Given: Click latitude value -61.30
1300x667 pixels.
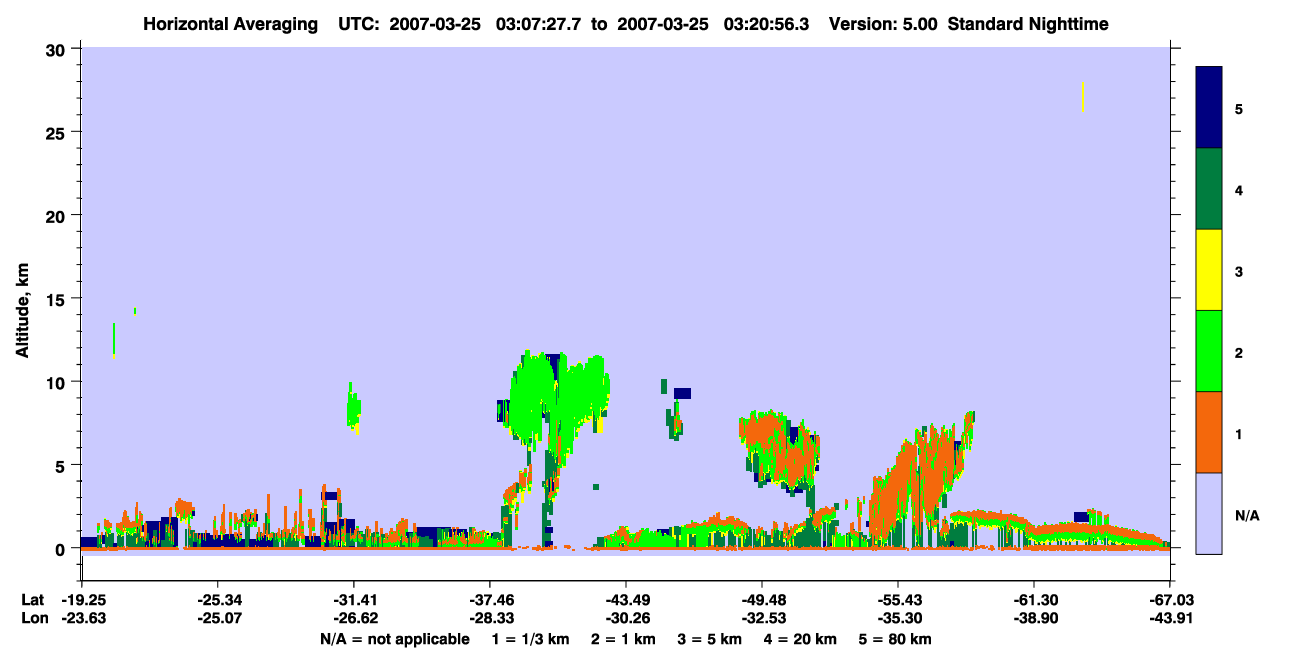Looking at the screenshot, I should point(1034,600).
